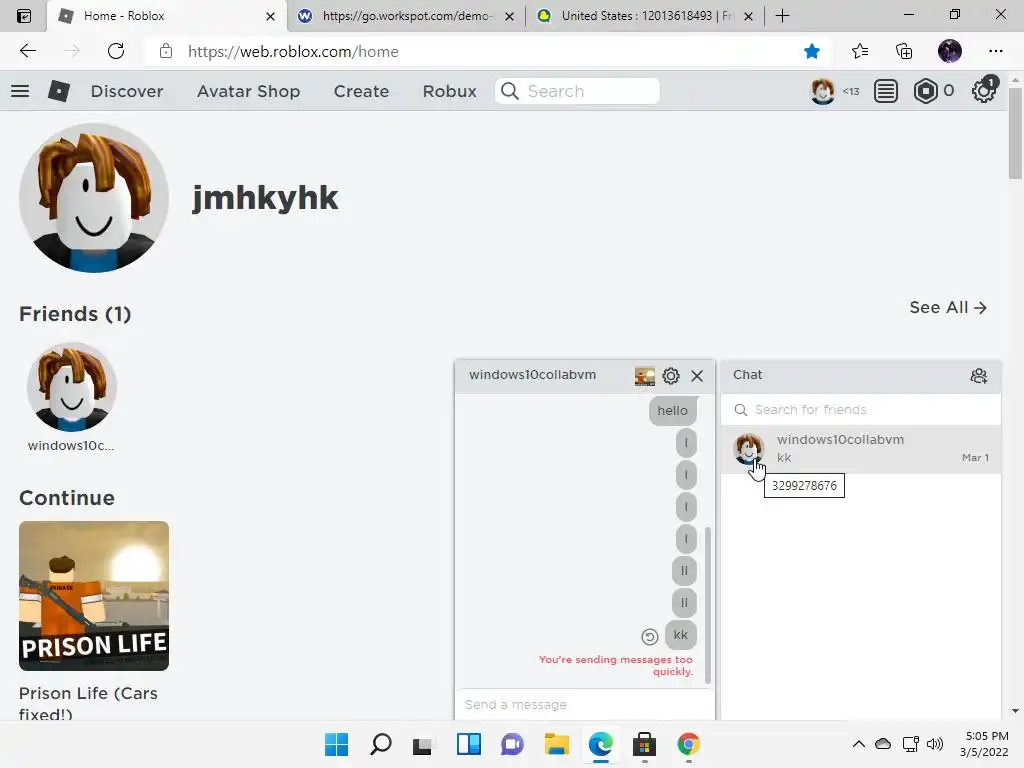The image size is (1024, 768).
Task: Click create chat group icon
Action: pyautogui.click(x=978, y=376)
